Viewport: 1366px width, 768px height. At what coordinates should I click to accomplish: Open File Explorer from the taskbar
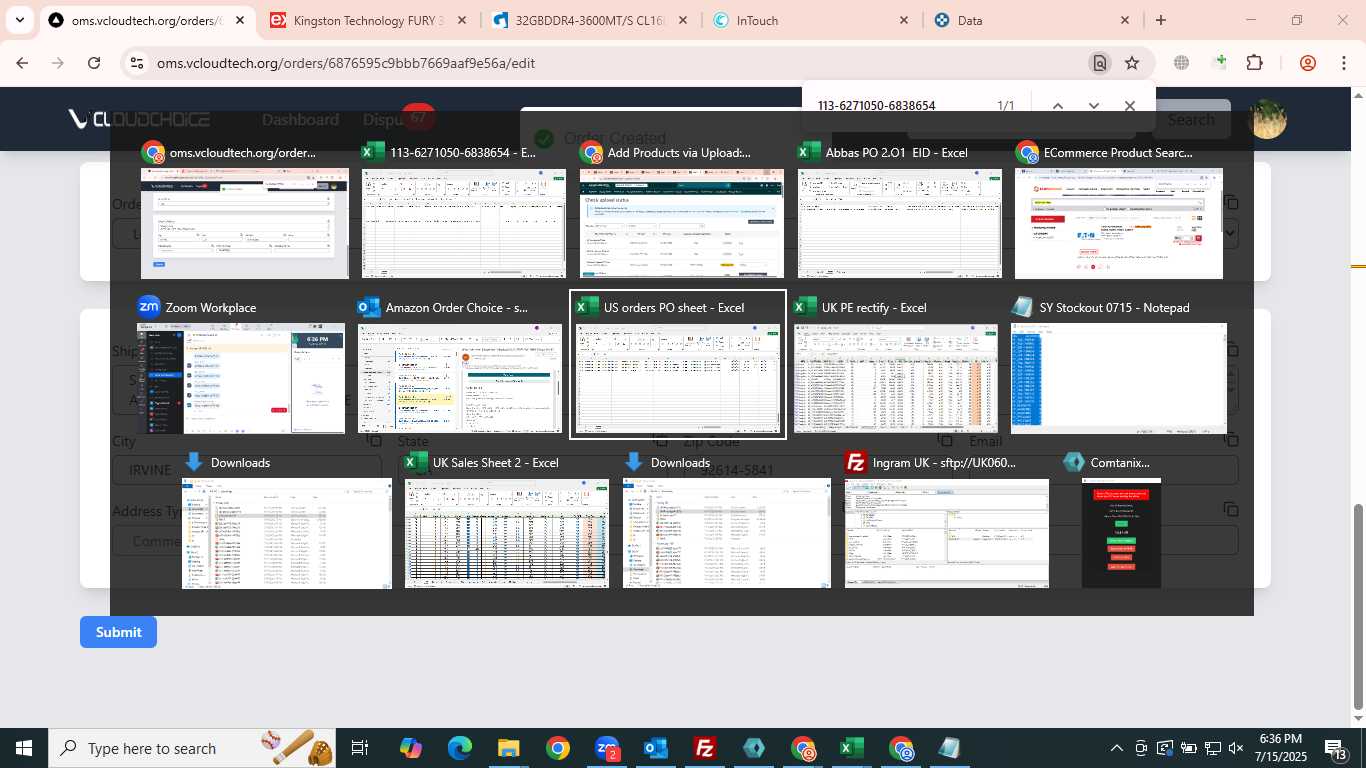click(x=509, y=748)
